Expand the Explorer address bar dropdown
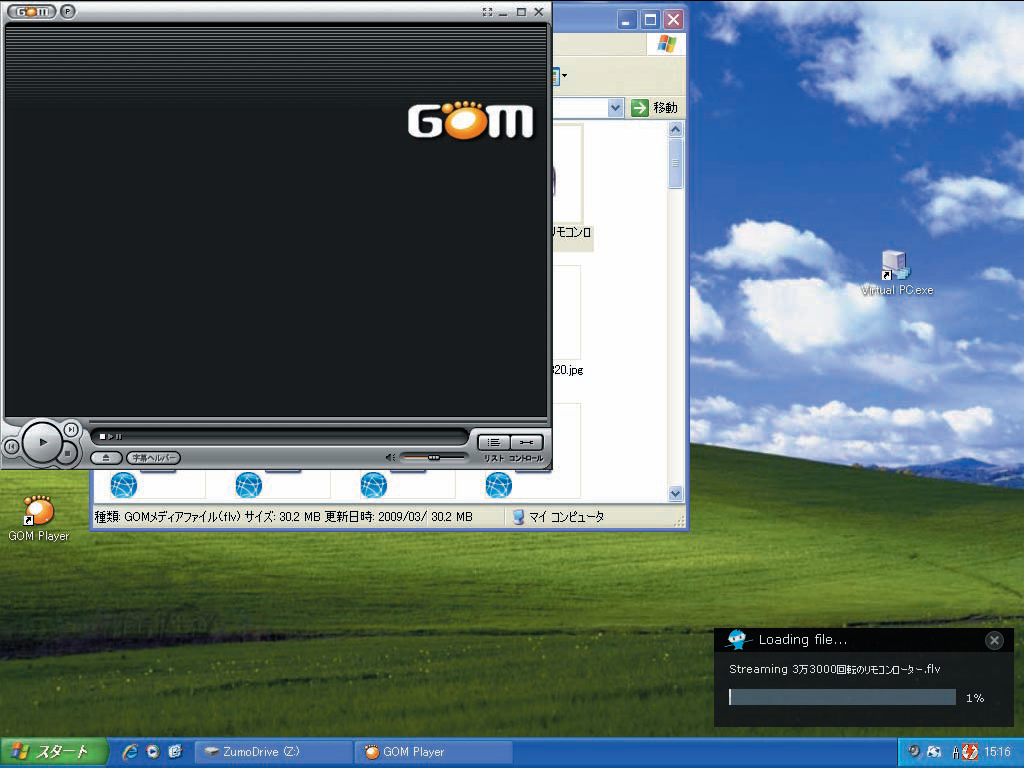The width and height of the screenshot is (1024, 768). 615,108
